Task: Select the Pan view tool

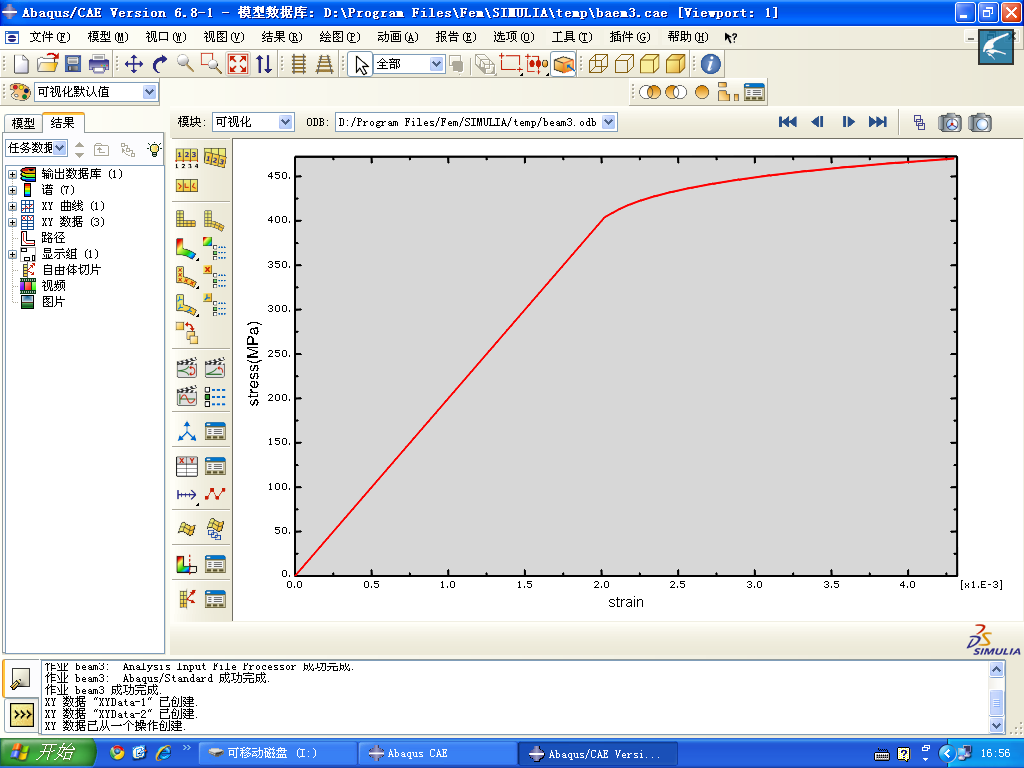Action: coord(134,64)
